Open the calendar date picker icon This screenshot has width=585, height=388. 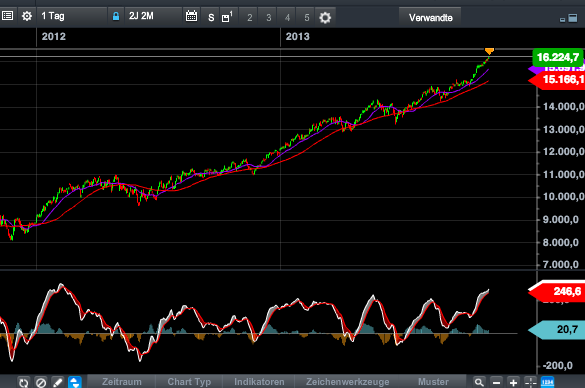tap(191, 16)
